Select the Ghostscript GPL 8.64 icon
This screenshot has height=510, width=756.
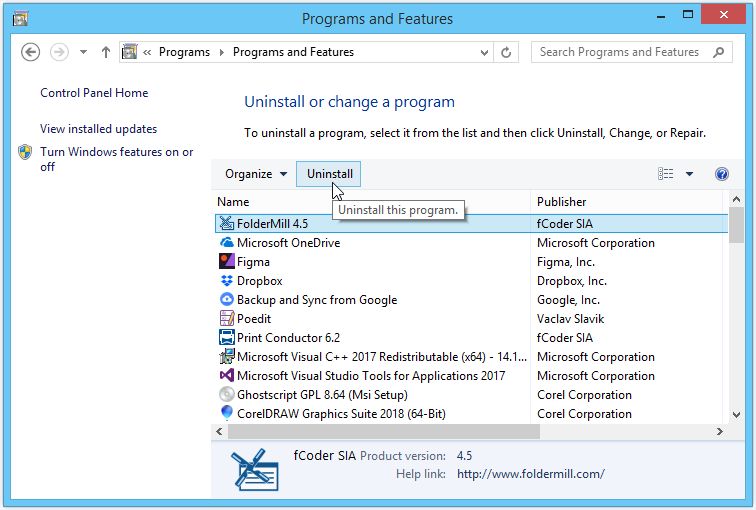(227, 394)
